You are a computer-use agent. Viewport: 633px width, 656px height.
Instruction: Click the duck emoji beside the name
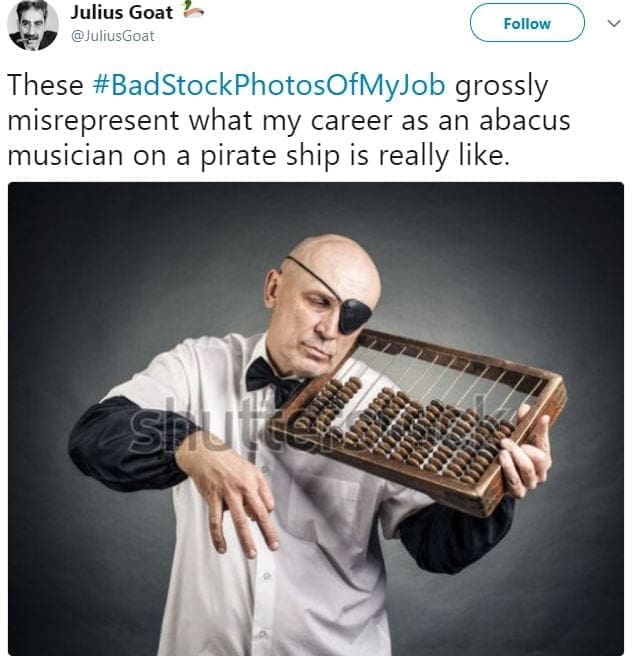193,10
